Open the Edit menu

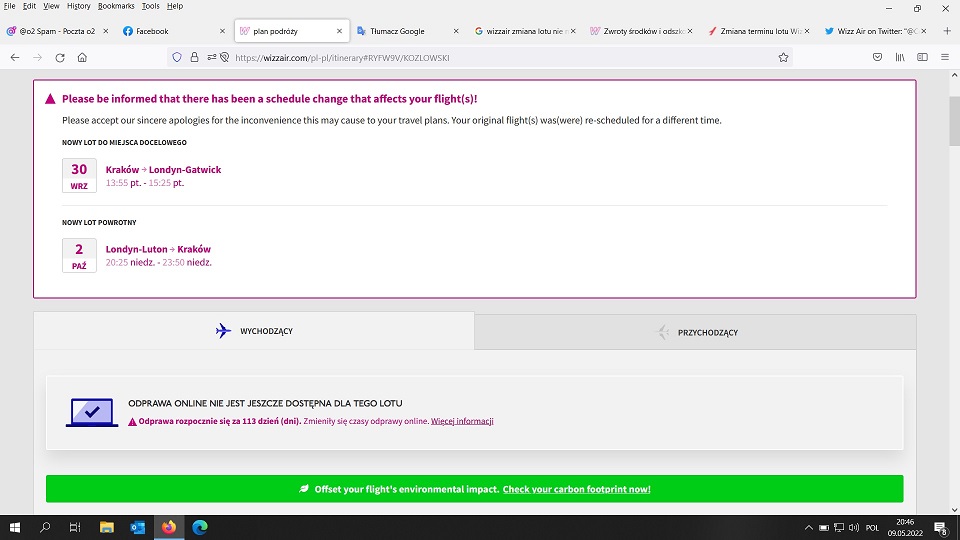[29, 6]
